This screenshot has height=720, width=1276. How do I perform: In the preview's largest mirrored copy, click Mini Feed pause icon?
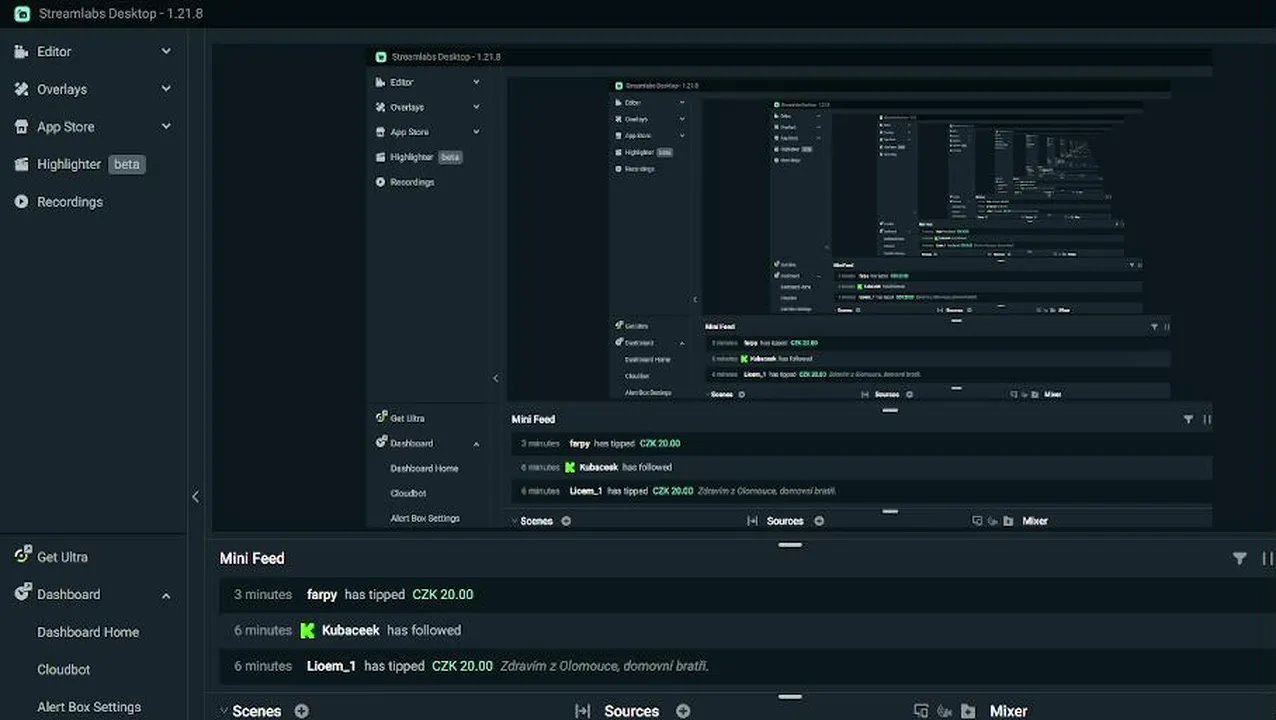click(1207, 420)
